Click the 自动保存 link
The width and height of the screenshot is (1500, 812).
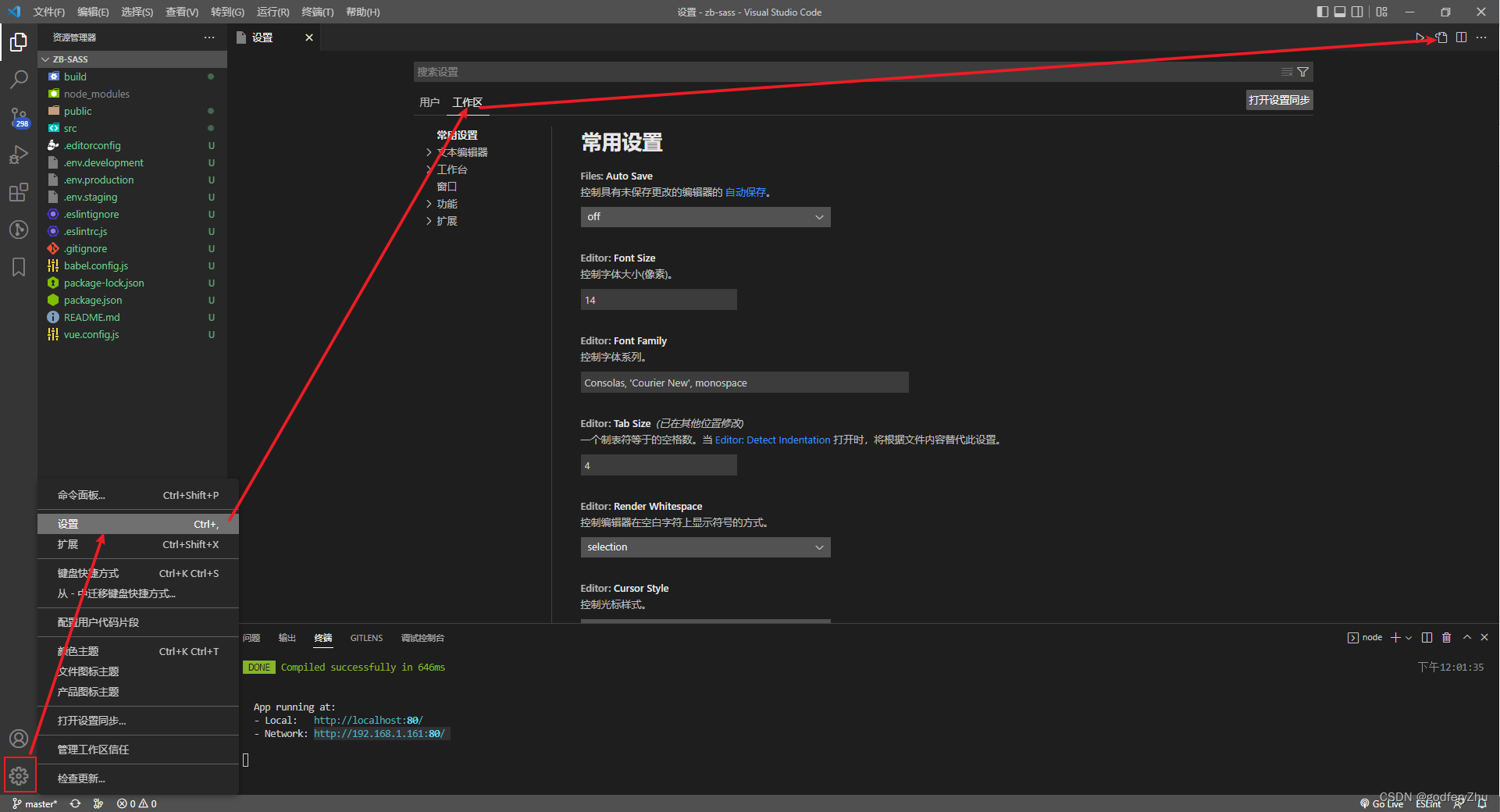(746, 192)
